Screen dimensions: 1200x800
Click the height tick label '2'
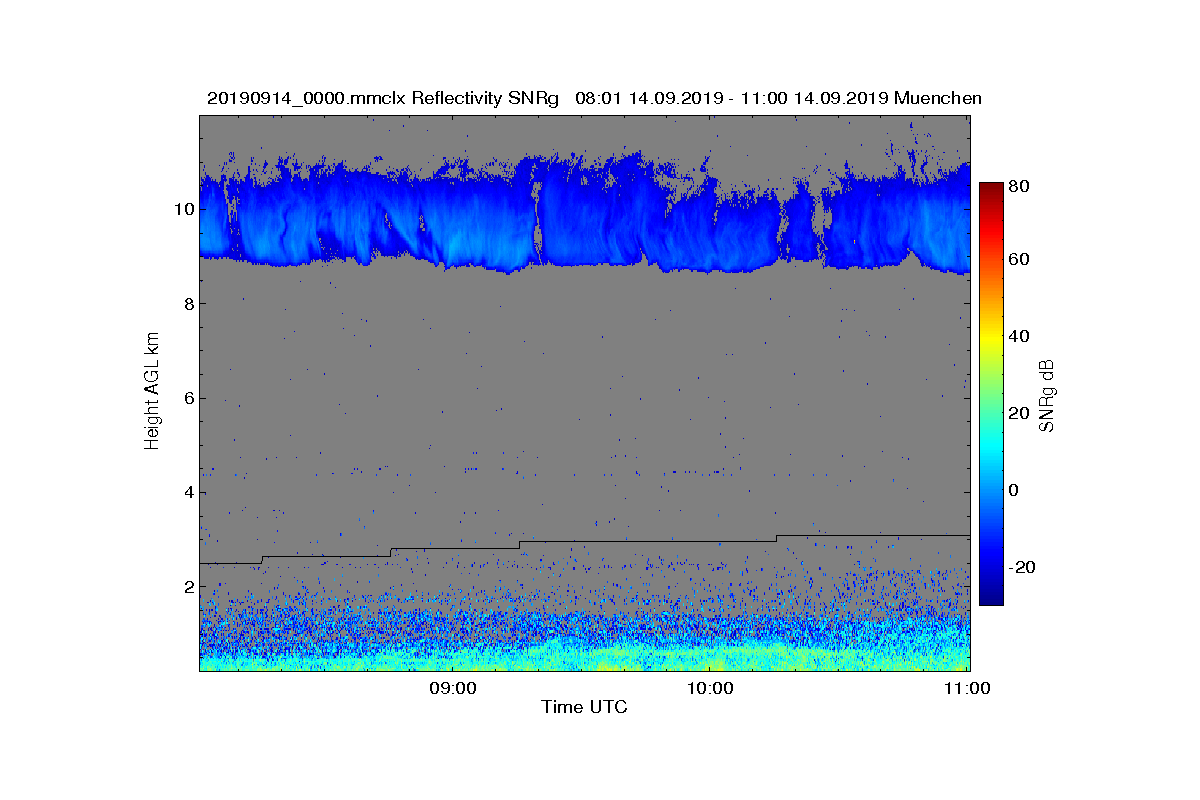(187, 586)
